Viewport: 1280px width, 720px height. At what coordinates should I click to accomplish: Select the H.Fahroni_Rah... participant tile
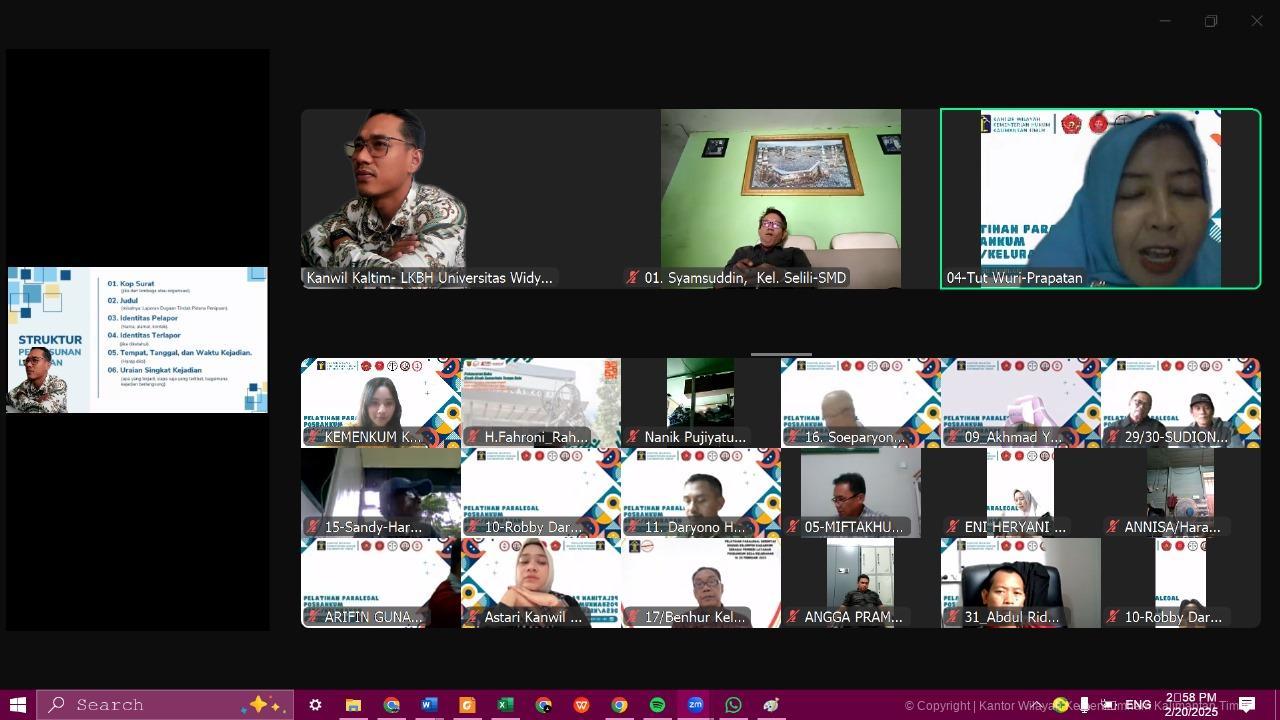pyautogui.click(x=541, y=403)
